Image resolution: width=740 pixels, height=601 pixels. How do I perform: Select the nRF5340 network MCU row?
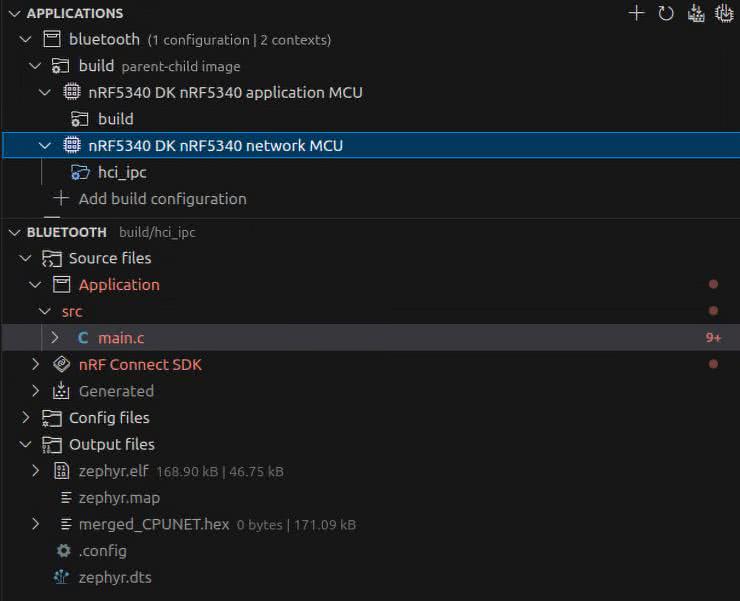click(x=215, y=146)
